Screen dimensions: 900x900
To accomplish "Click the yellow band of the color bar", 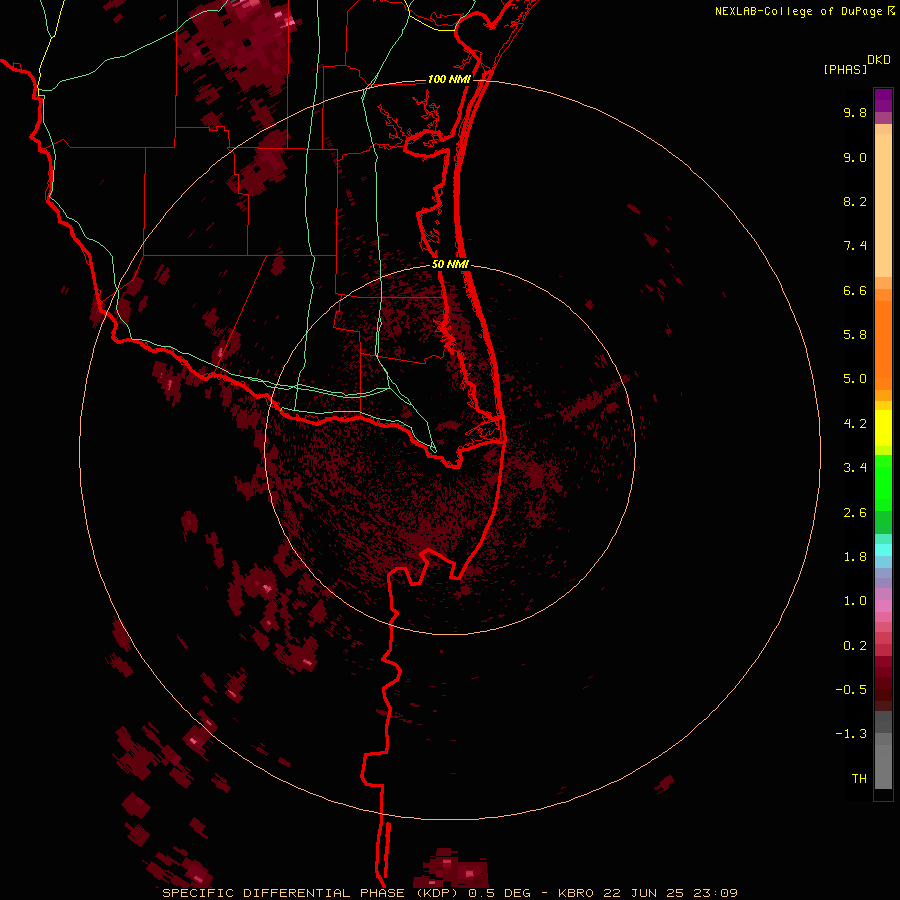I will click(883, 428).
